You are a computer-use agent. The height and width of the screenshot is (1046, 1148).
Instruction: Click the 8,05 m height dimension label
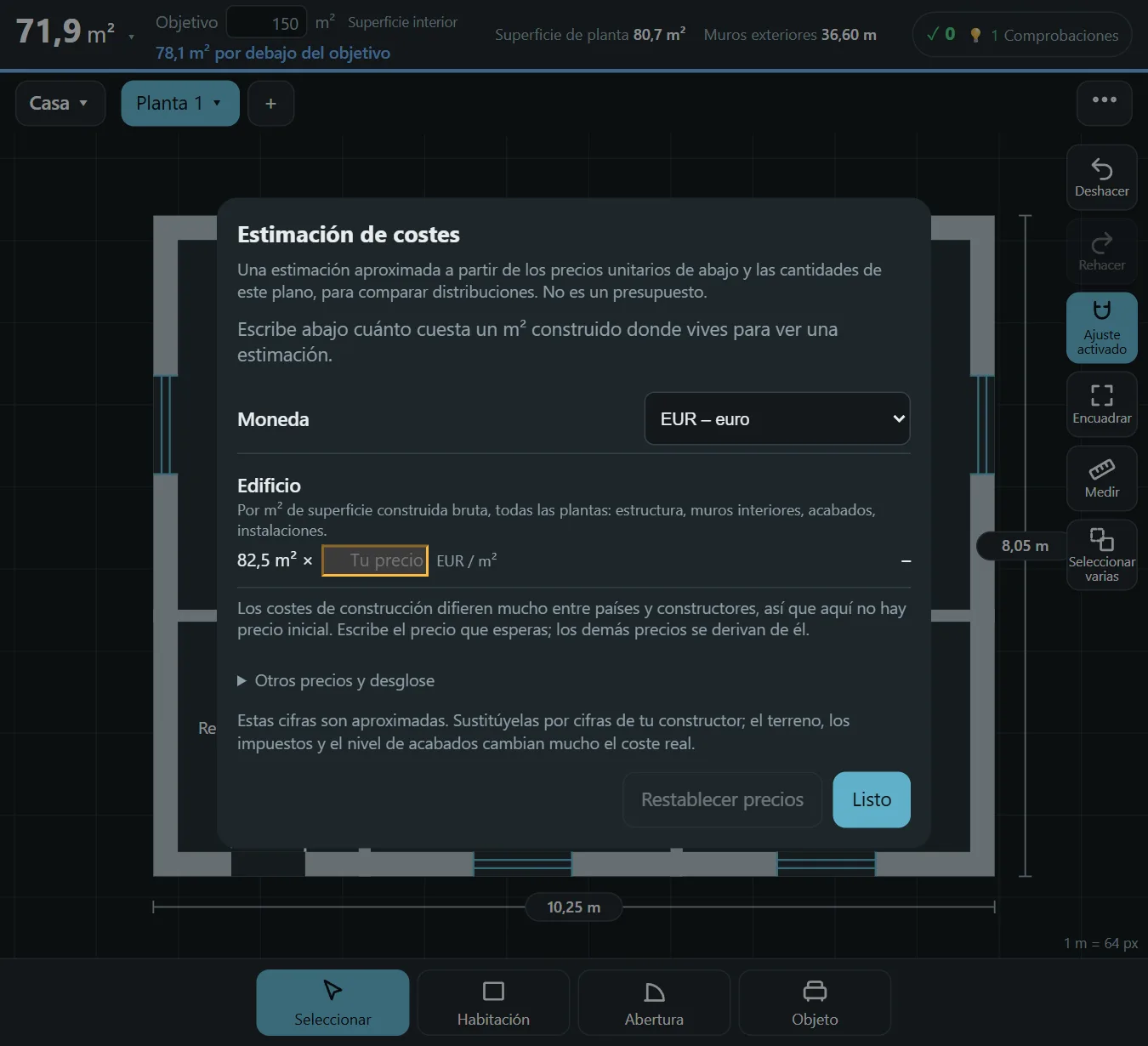[1025, 546]
